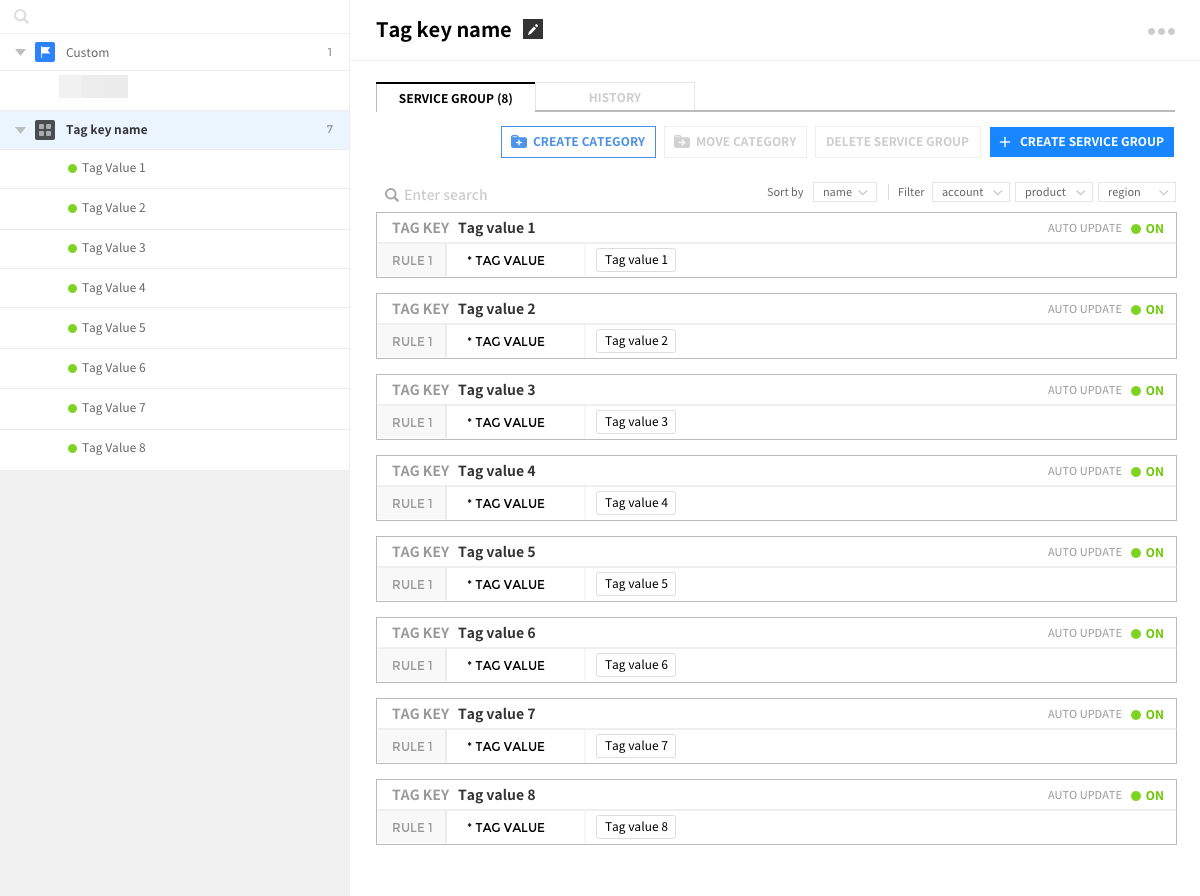The image size is (1200, 896).
Task: Click the Create Category button
Action: click(x=578, y=142)
